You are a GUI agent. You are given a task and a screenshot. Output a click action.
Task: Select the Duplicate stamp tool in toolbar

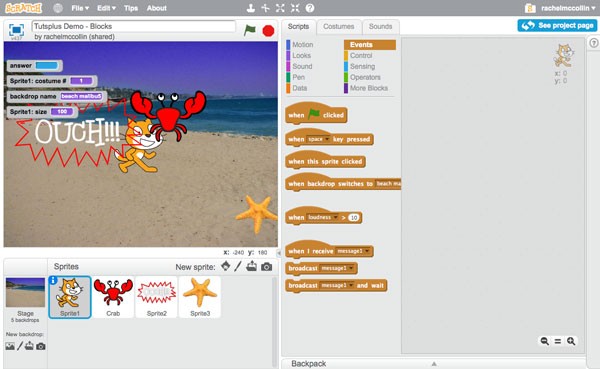[251, 8]
